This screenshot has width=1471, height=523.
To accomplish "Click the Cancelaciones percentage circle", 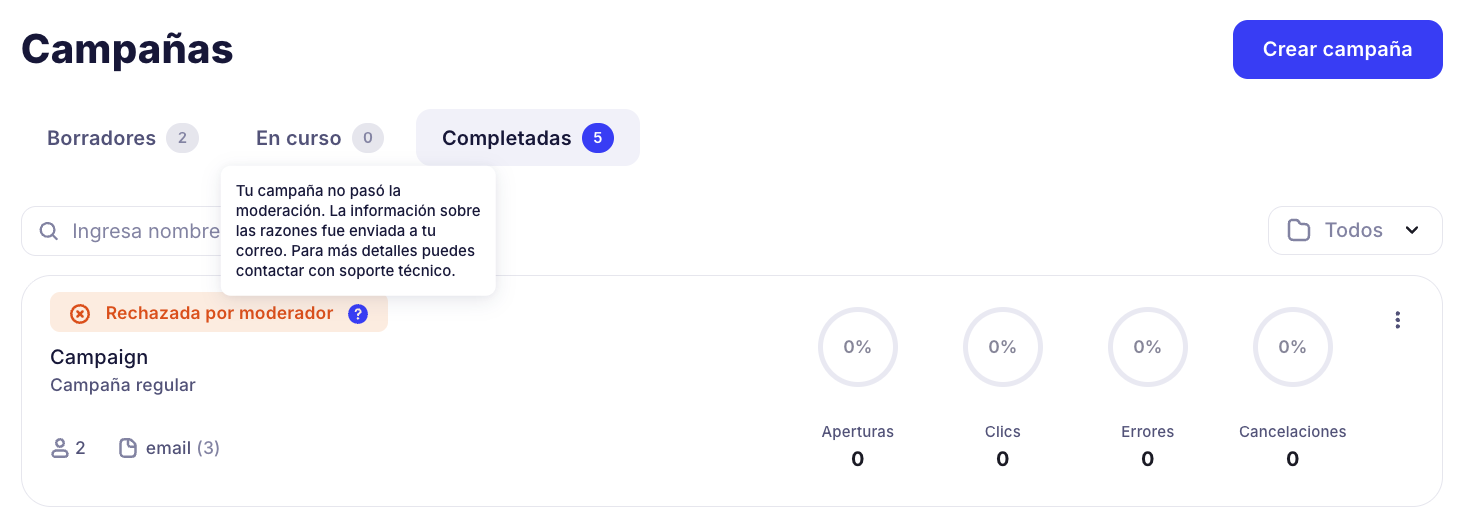I will pos(1292,347).
